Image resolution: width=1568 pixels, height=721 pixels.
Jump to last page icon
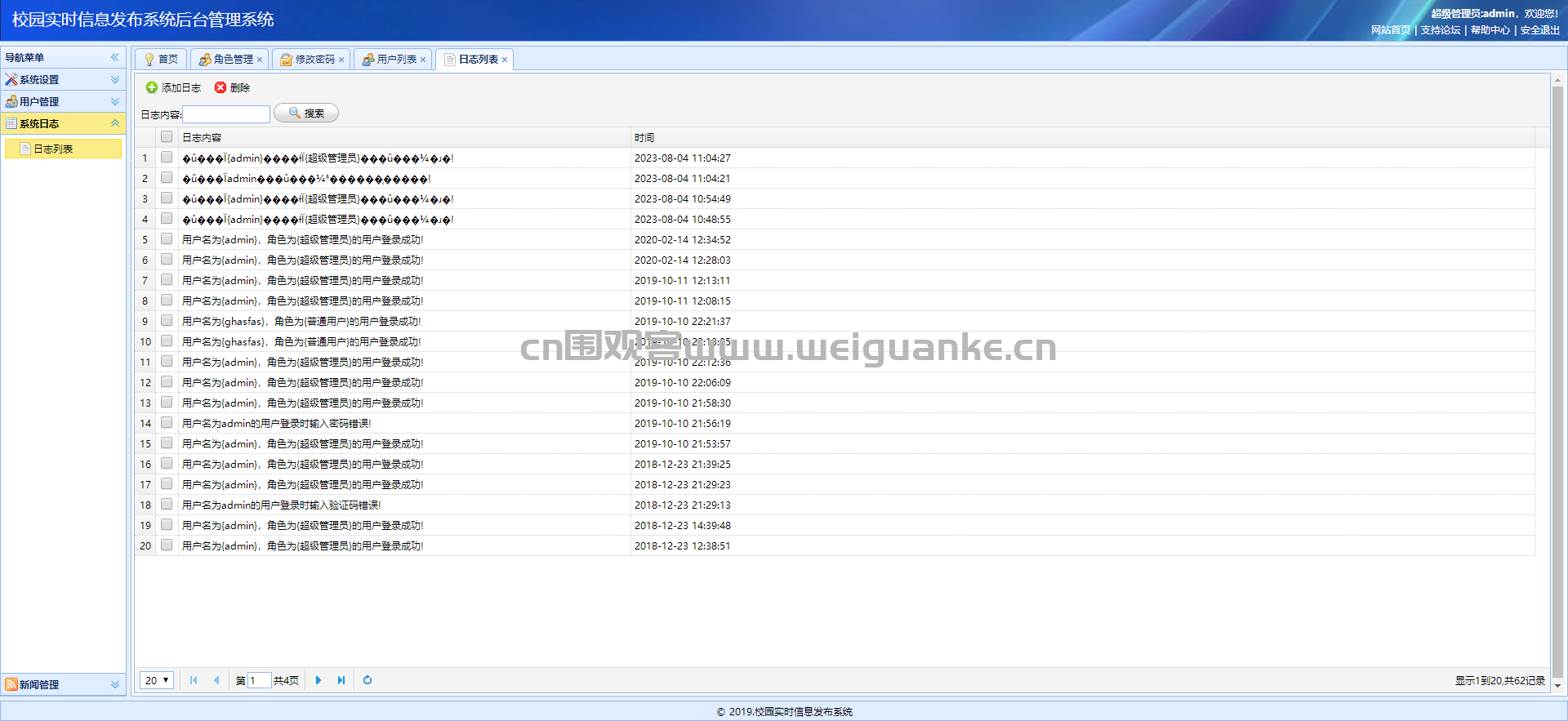click(x=341, y=680)
